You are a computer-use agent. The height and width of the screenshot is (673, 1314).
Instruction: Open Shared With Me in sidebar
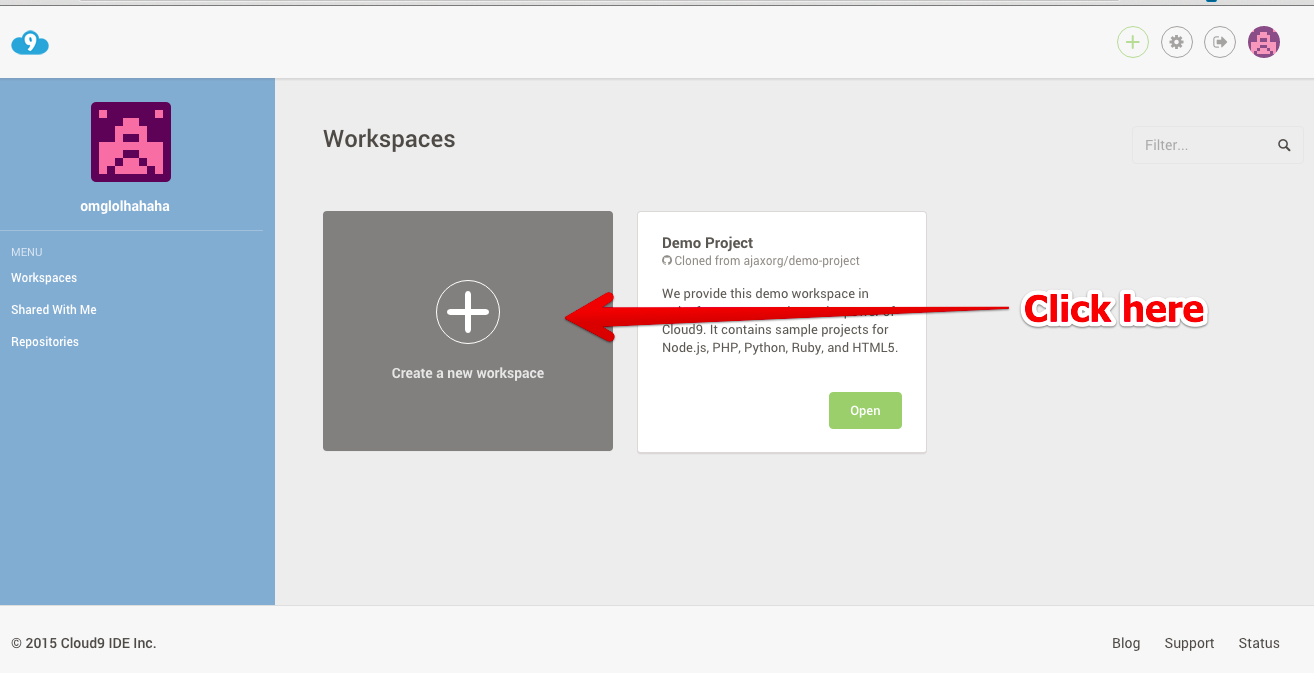[x=54, y=310]
